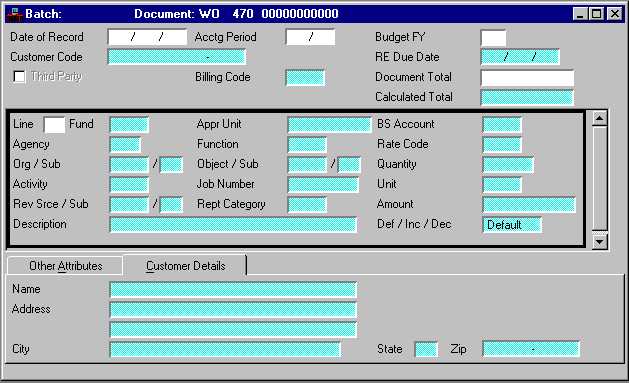The height and width of the screenshot is (383, 629).
Task: Click the Amount field
Action: tap(529, 205)
